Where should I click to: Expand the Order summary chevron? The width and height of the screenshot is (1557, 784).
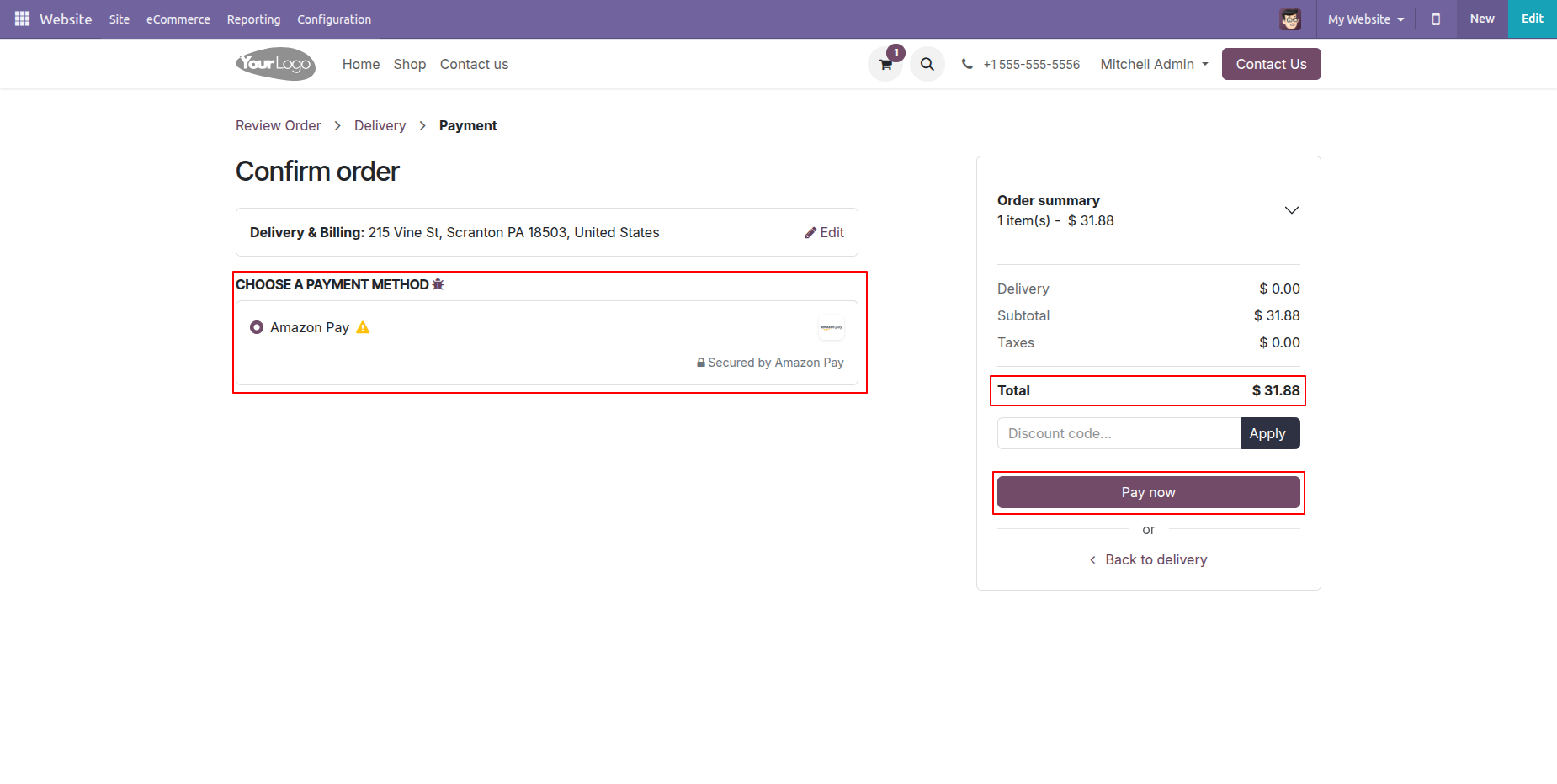click(x=1291, y=210)
